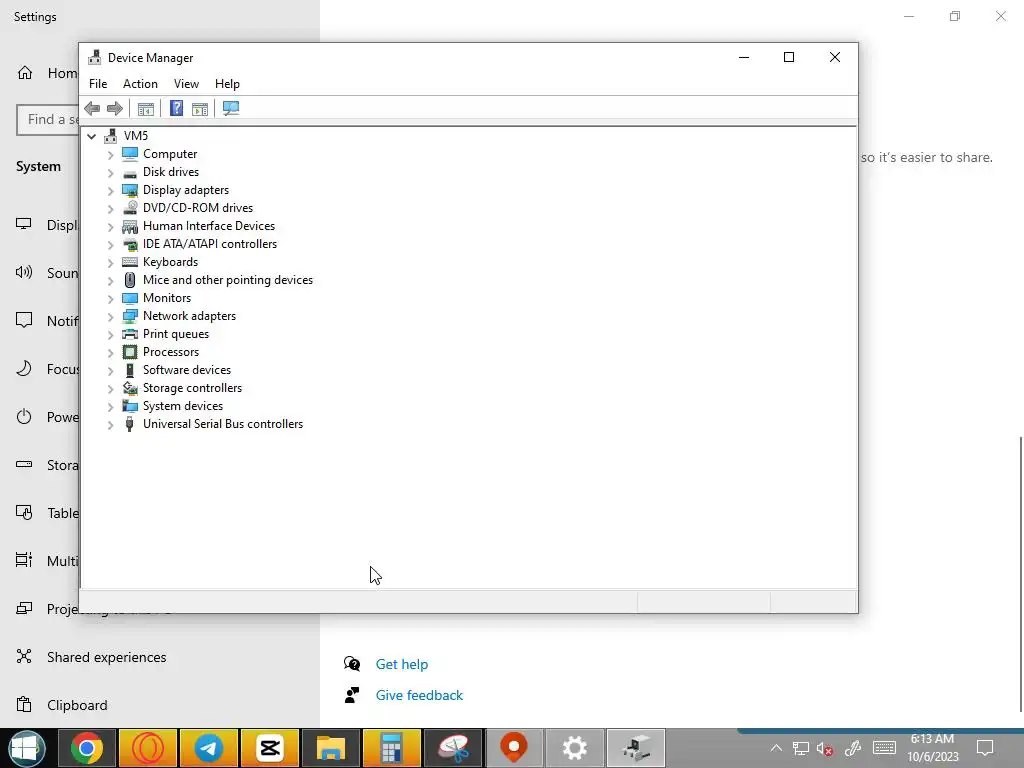Click the Software devices icon
The height and width of the screenshot is (768, 1024).
coord(130,370)
